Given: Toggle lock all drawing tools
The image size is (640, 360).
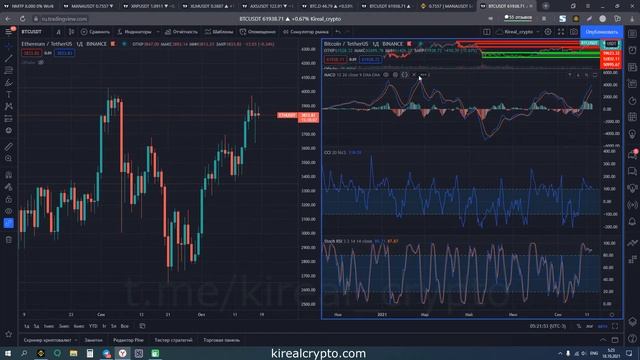Looking at the screenshot, I should [x=9, y=199].
